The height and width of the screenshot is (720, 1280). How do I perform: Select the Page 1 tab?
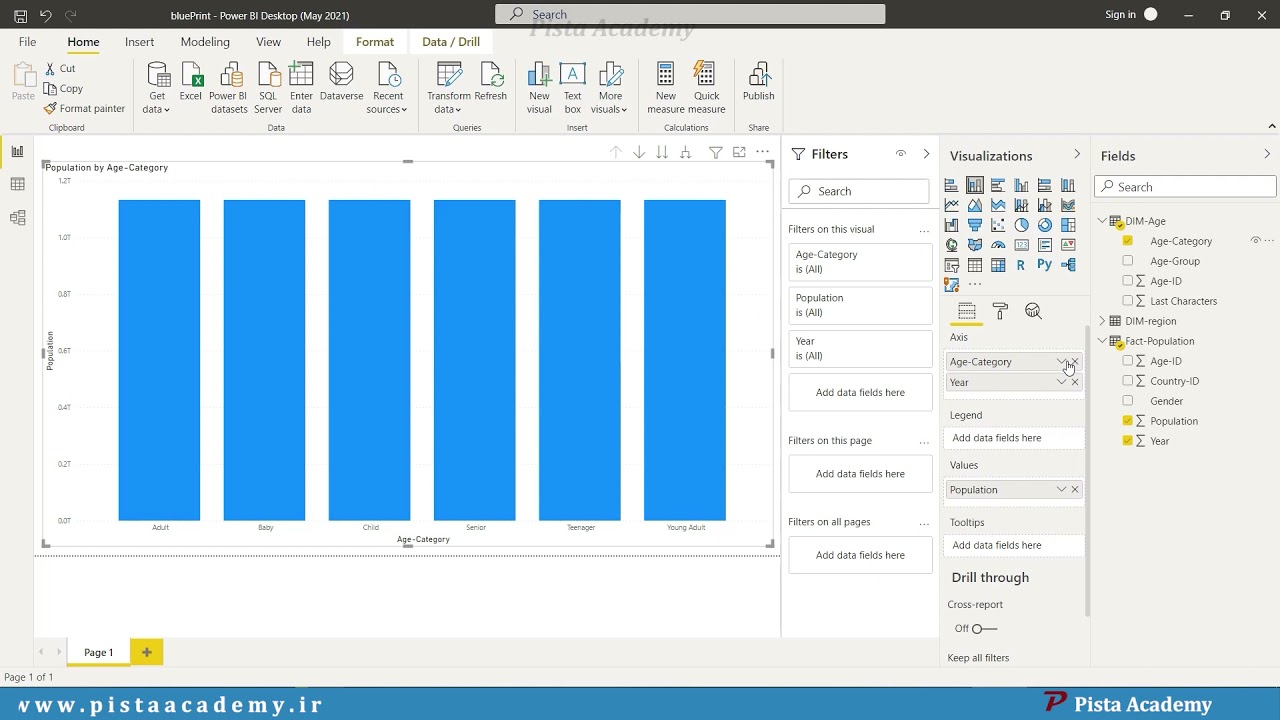(98, 652)
